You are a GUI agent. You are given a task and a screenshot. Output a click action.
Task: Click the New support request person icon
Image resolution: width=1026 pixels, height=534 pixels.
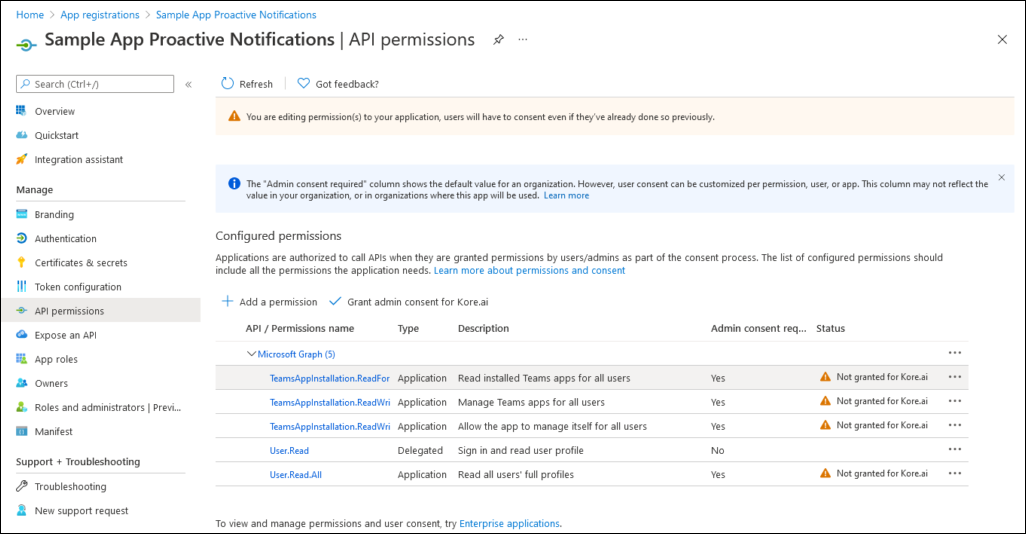click(22, 510)
